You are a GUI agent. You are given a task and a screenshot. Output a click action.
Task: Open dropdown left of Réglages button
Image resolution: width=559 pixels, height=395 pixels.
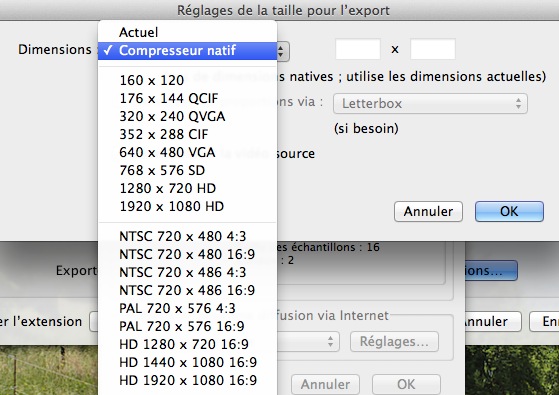coord(308,342)
